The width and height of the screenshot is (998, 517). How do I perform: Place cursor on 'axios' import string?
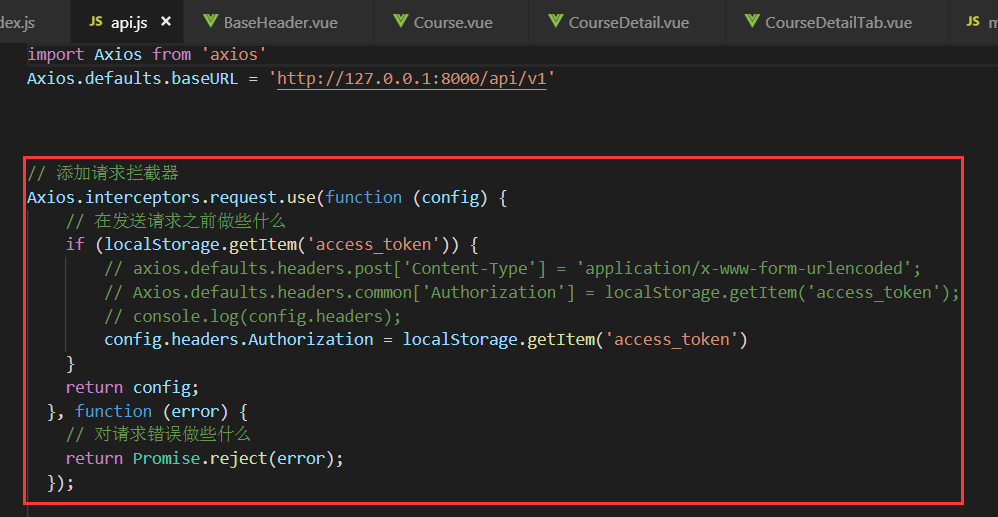point(234,55)
